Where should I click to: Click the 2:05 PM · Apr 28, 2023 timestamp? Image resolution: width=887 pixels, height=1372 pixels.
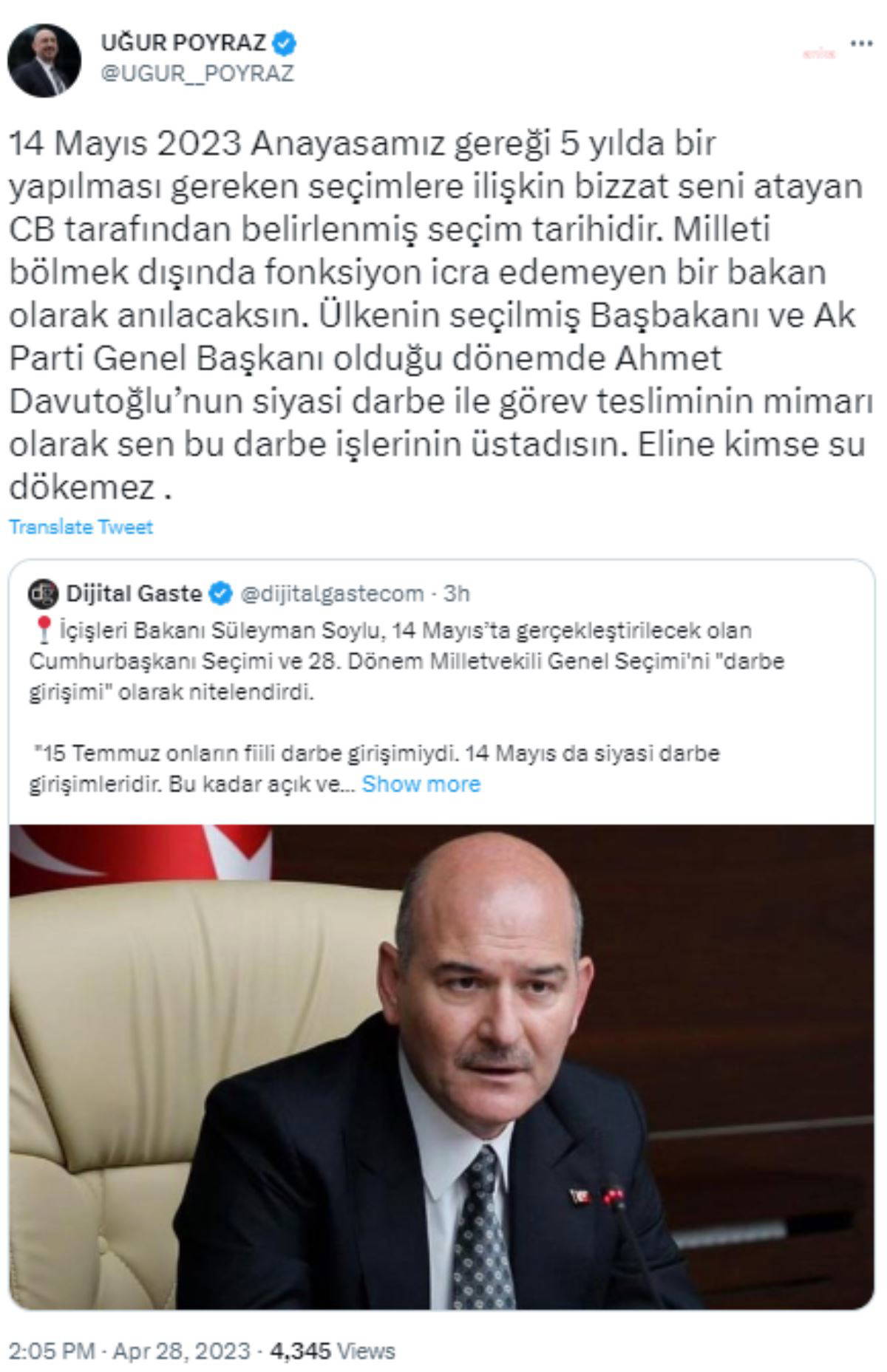pos(129,1351)
